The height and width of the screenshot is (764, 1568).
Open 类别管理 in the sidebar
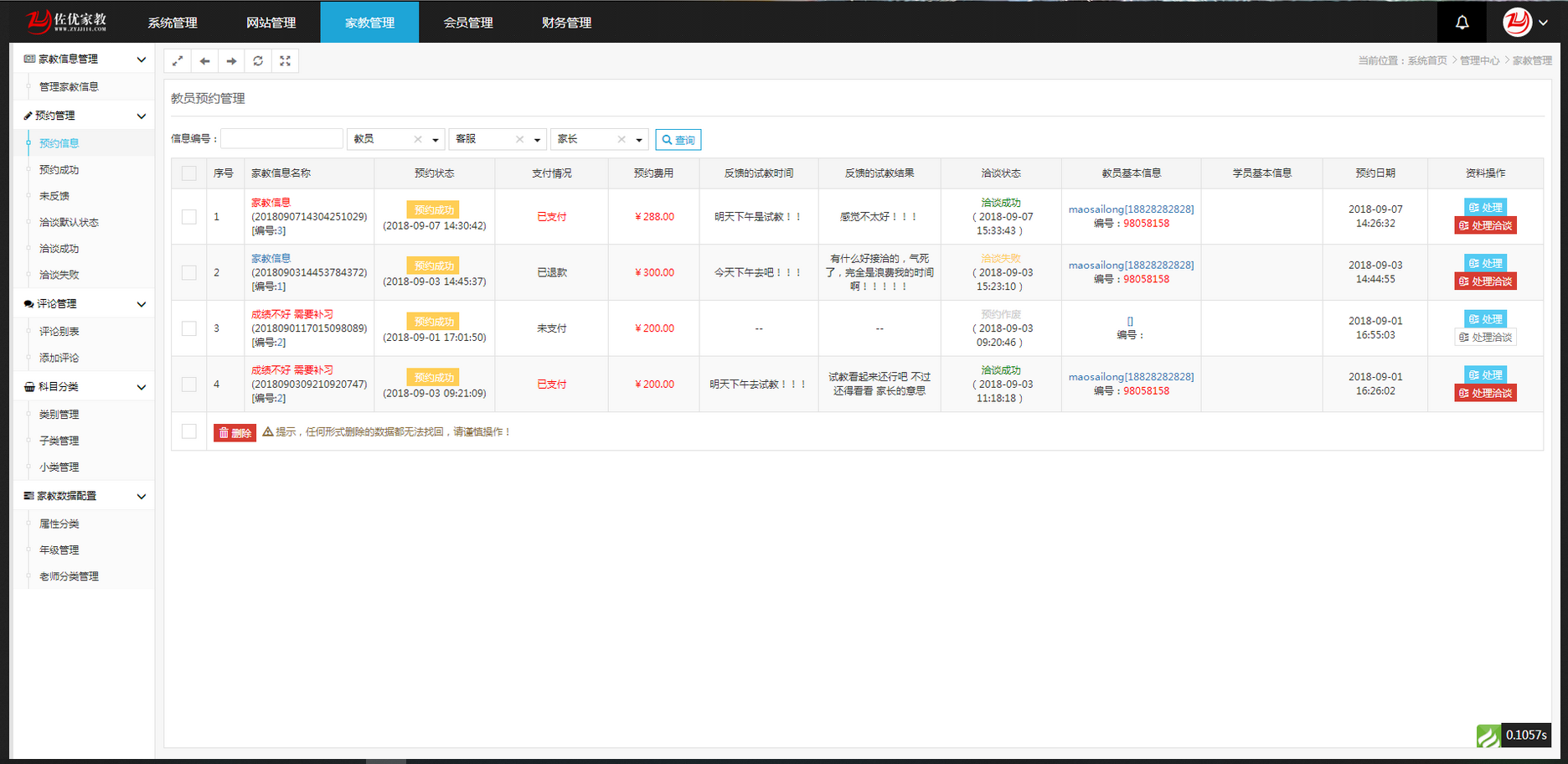(59, 415)
